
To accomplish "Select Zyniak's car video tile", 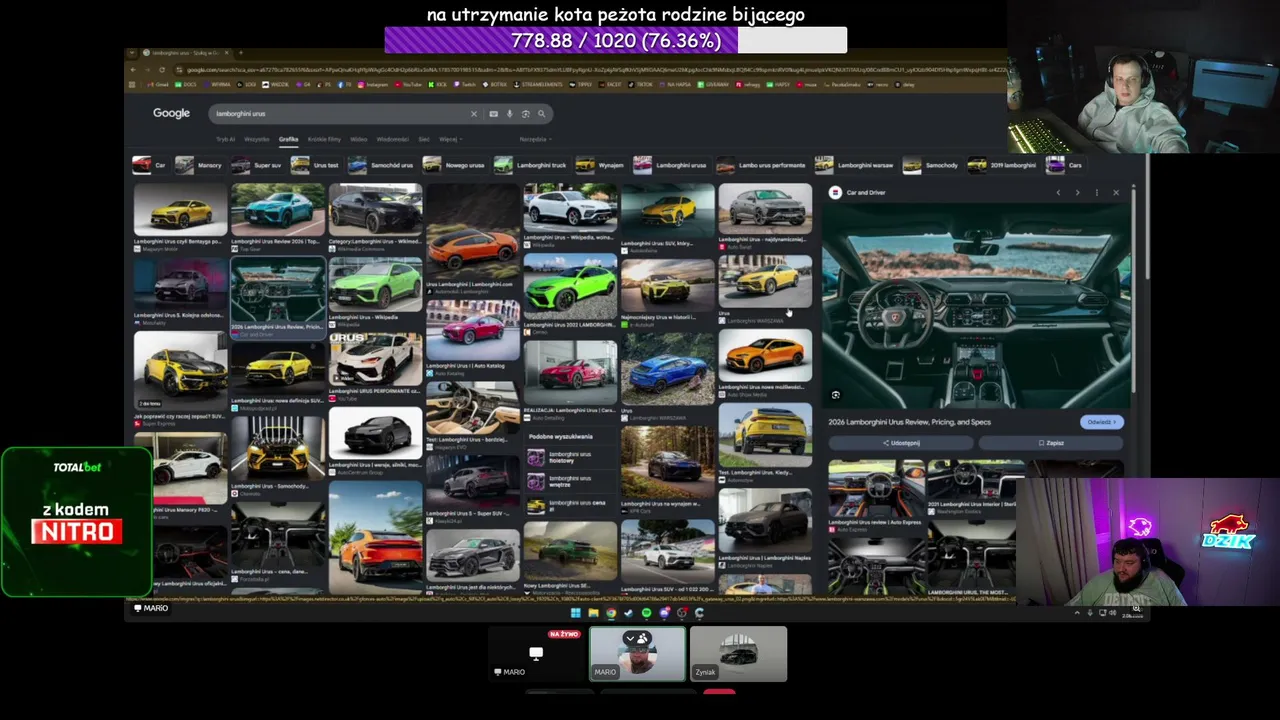I will (x=738, y=654).
